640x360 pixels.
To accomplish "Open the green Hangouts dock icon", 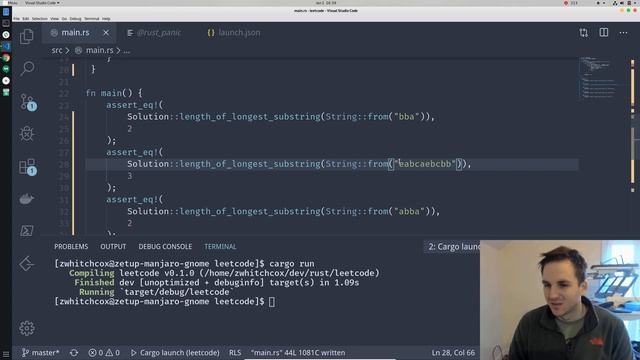I will 6,69.
